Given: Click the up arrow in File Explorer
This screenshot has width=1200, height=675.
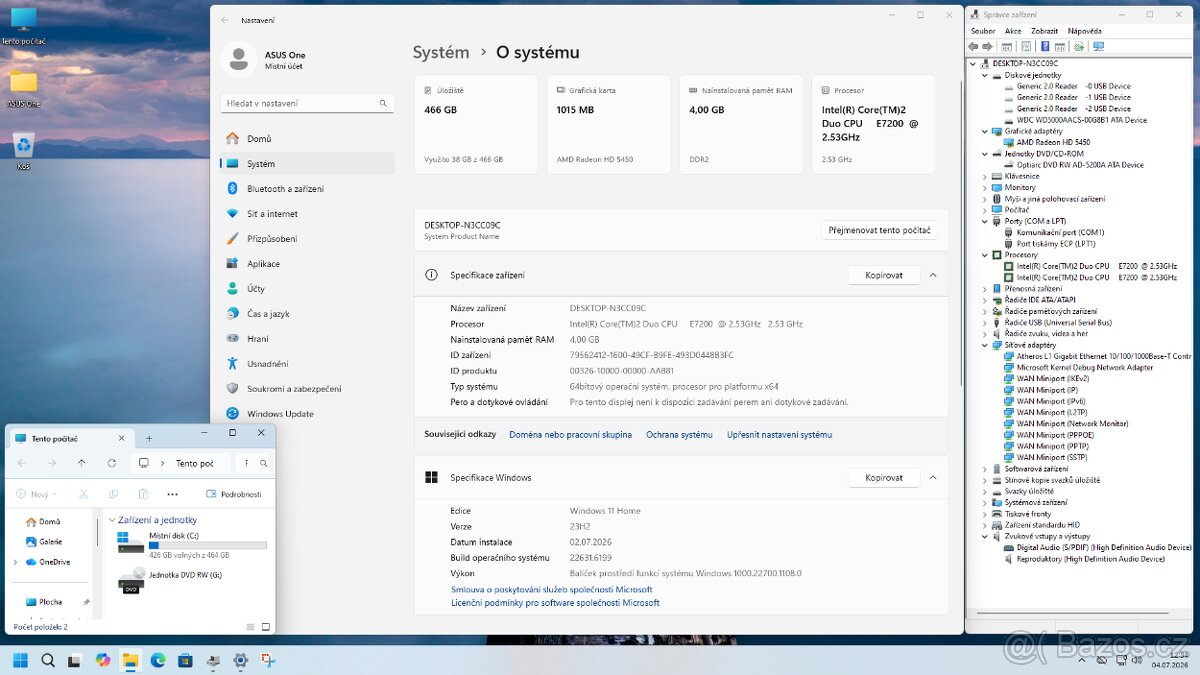Looking at the screenshot, I should (82, 463).
